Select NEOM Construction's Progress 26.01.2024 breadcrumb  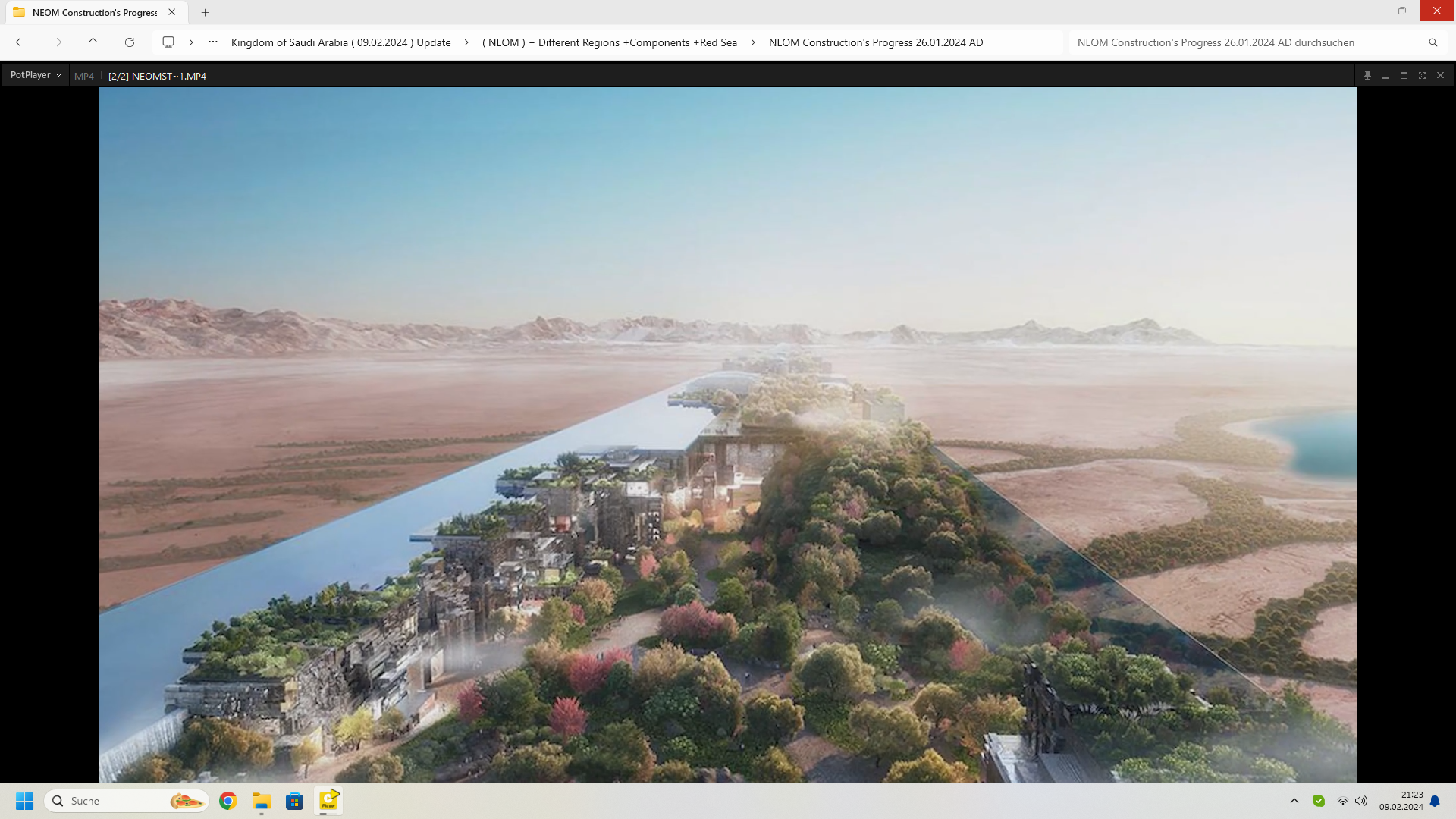(x=876, y=42)
